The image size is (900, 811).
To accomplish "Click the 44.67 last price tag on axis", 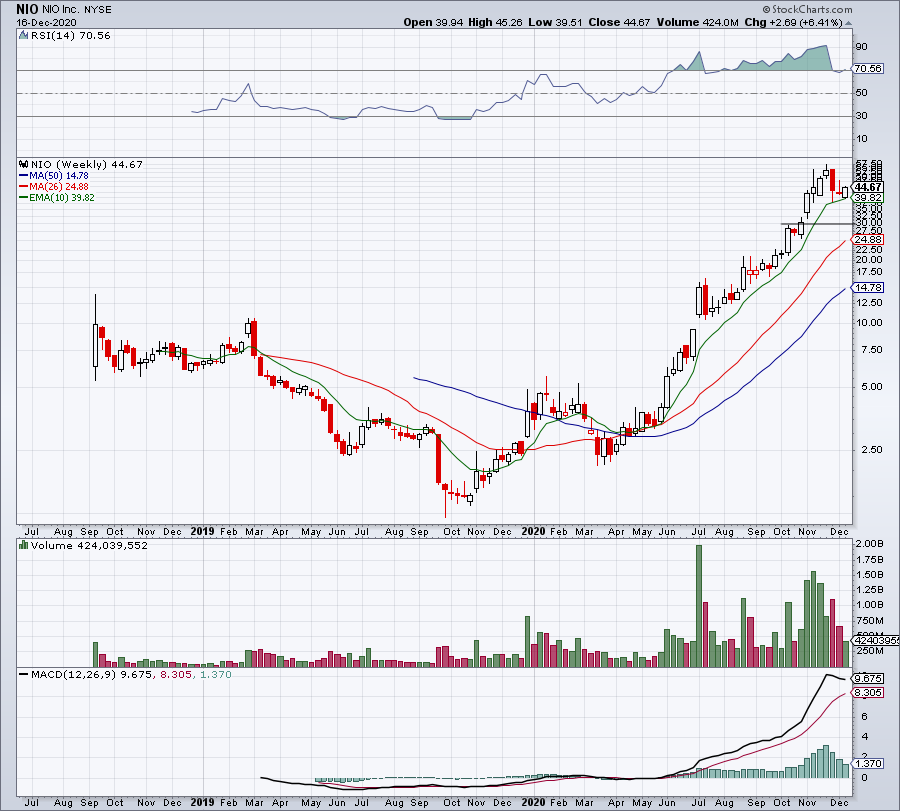I will [868, 187].
